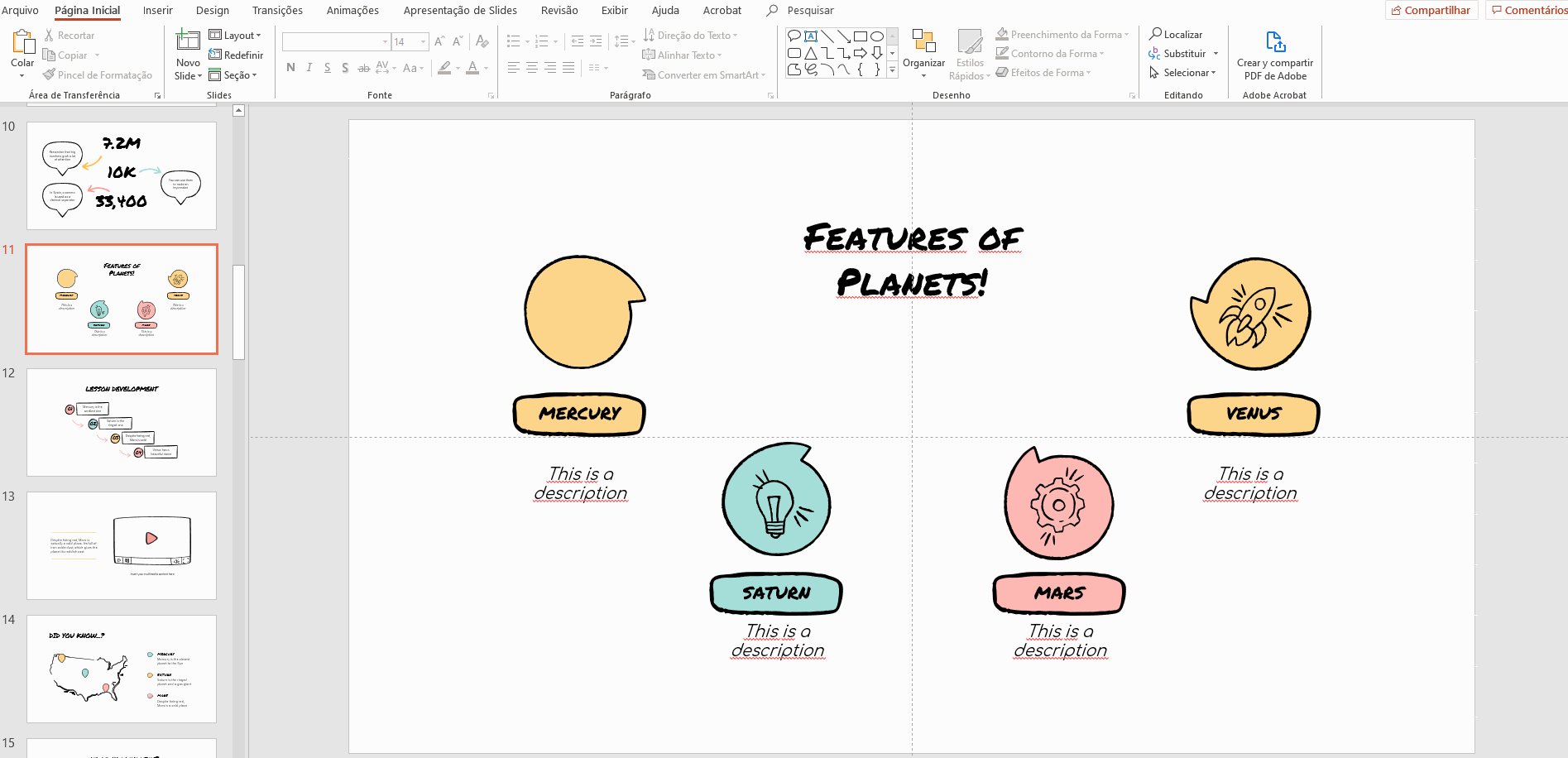This screenshot has width=1568, height=758.
Task: Select the oval shape
Action: (877, 36)
